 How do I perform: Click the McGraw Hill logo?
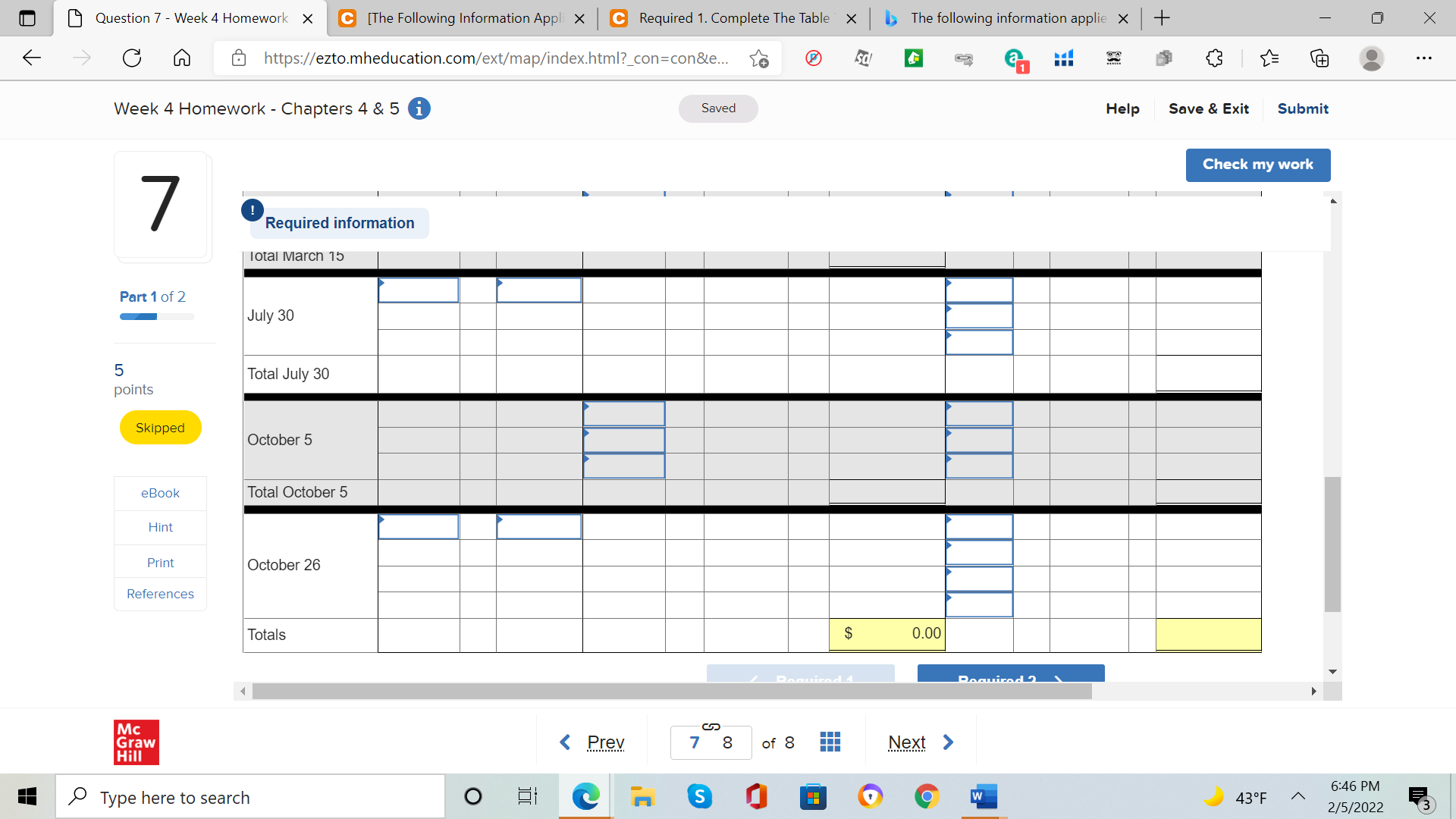coord(136,742)
